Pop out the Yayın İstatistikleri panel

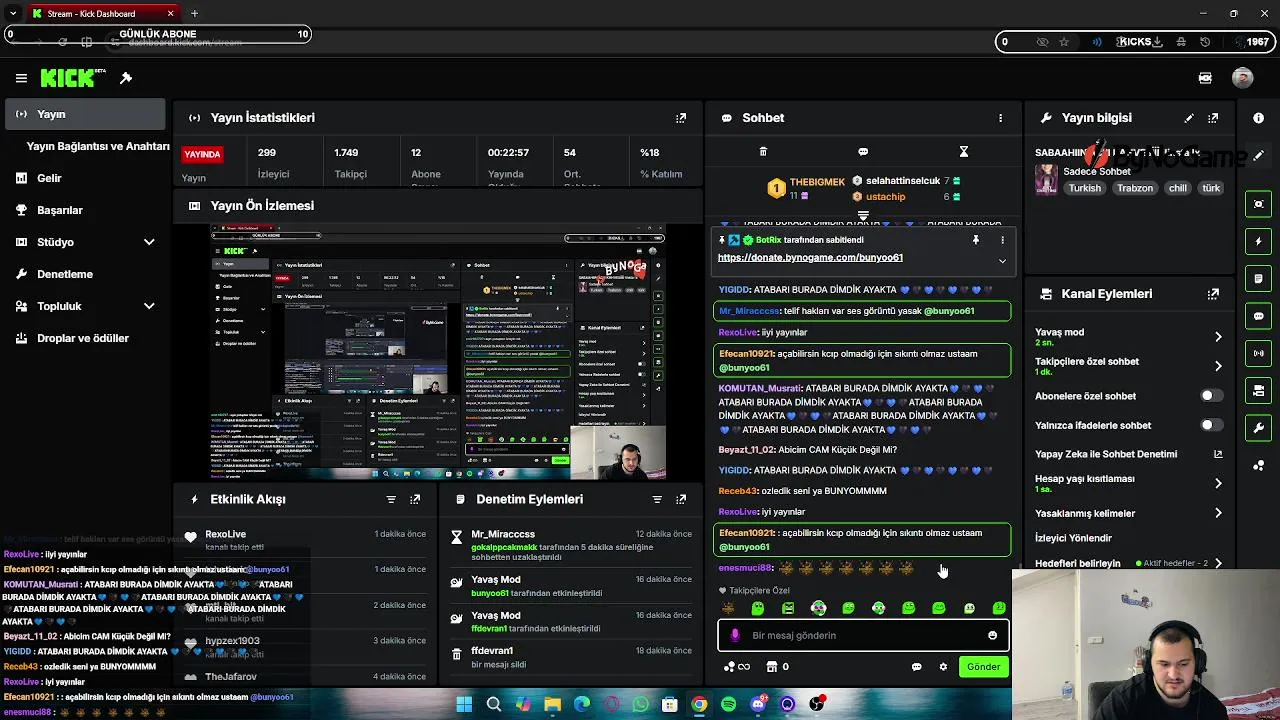[x=681, y=118]
